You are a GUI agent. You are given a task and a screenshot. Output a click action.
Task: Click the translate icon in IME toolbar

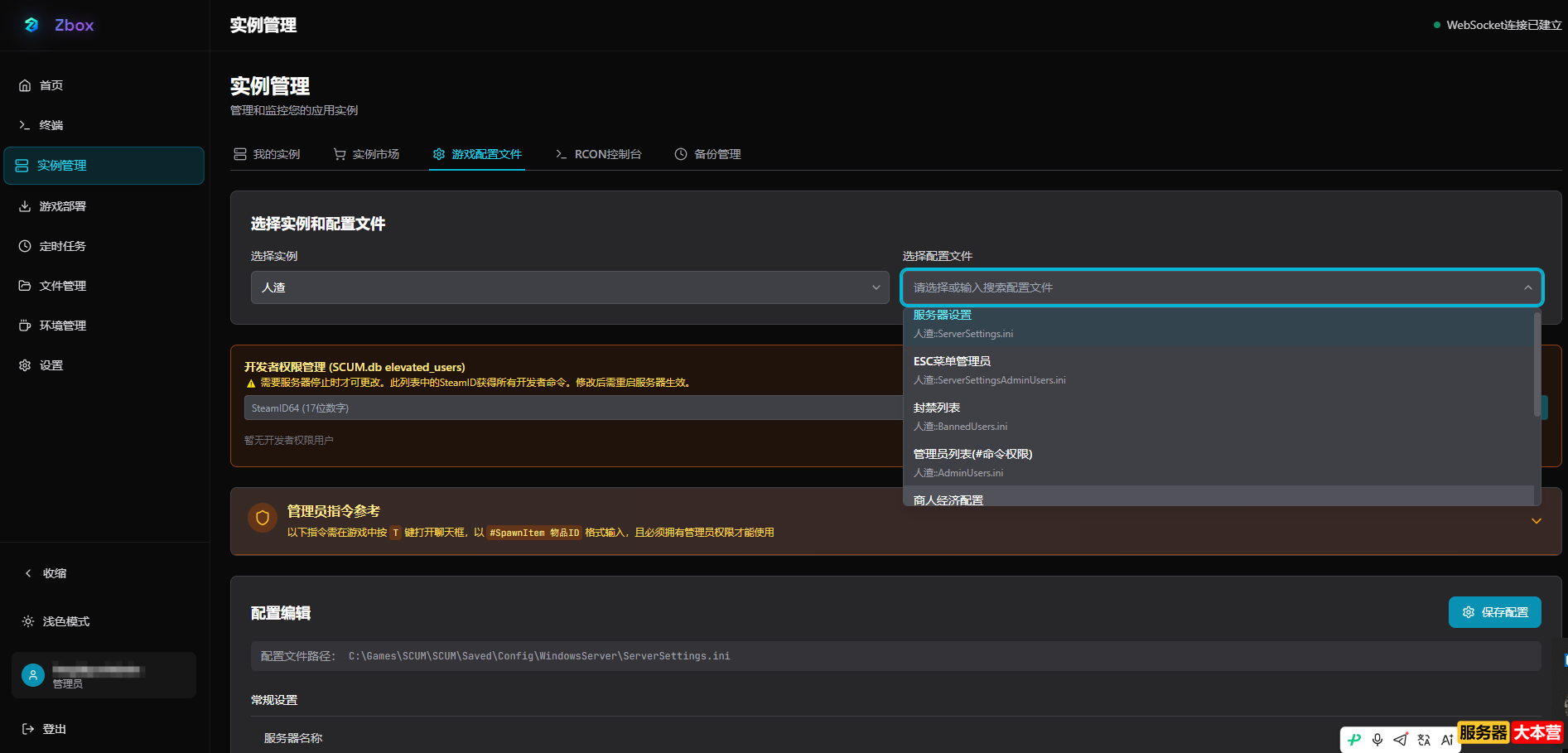pos(1424,740)
